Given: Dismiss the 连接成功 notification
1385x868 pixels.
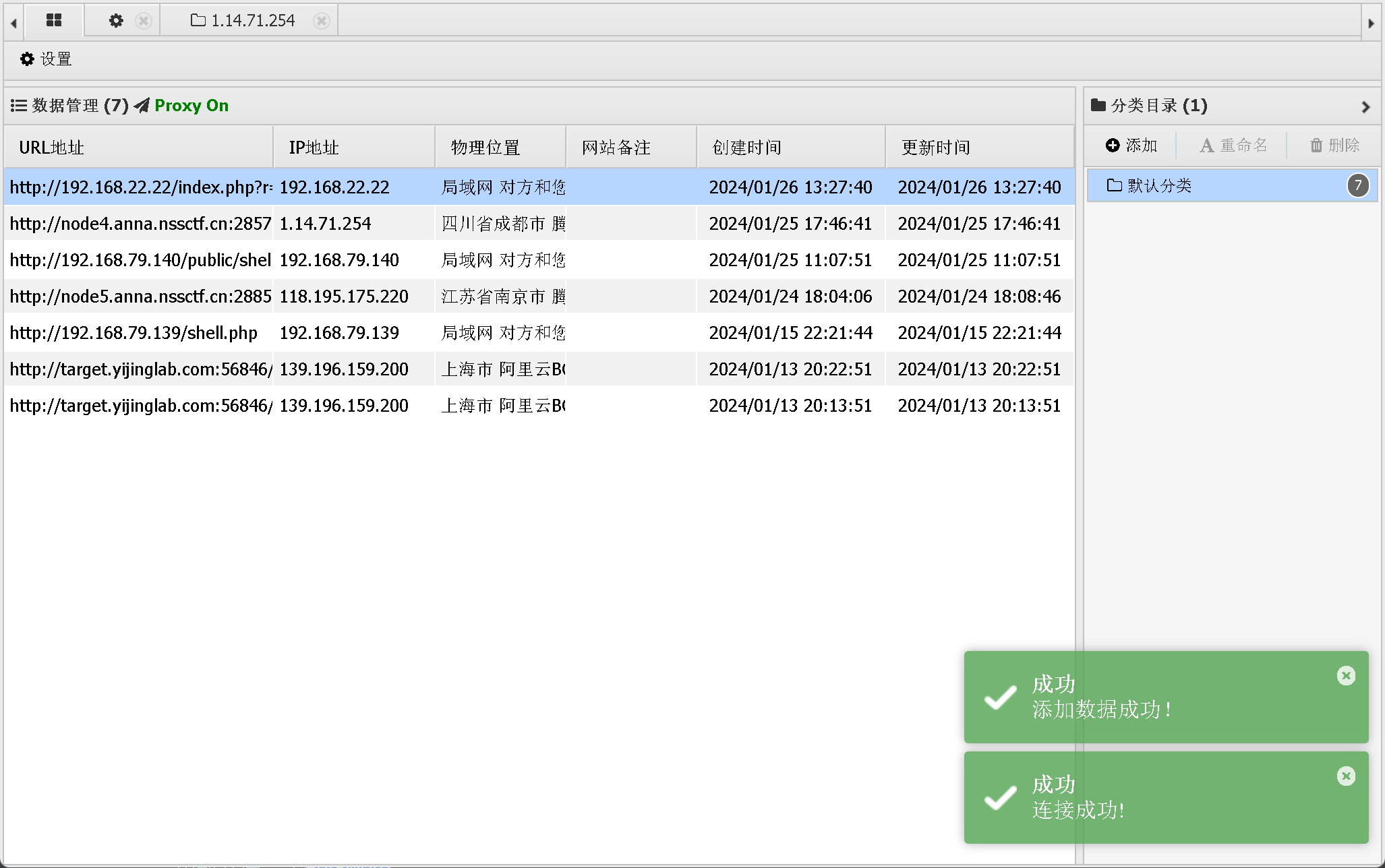Looking at the screenshot, I should [1346, 776].
